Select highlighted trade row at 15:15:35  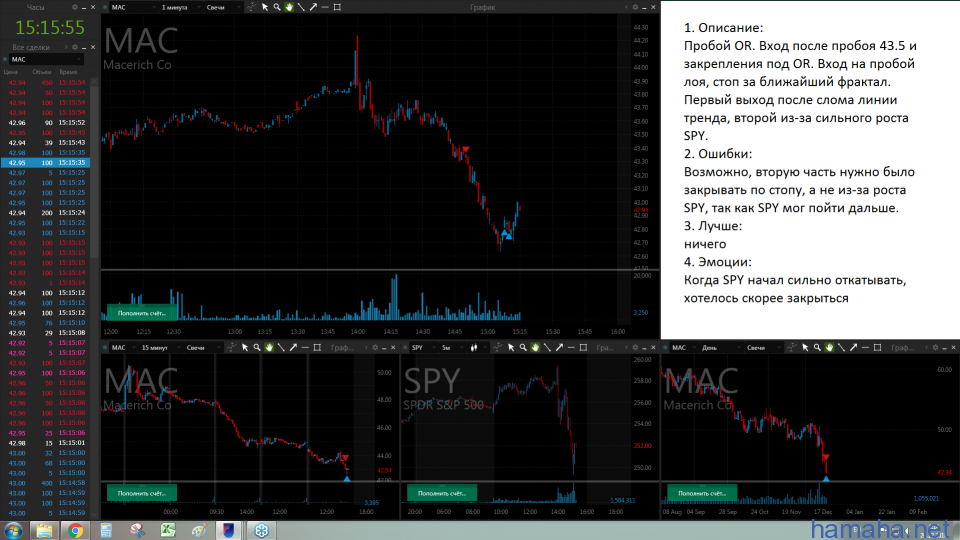pos(46,163)
